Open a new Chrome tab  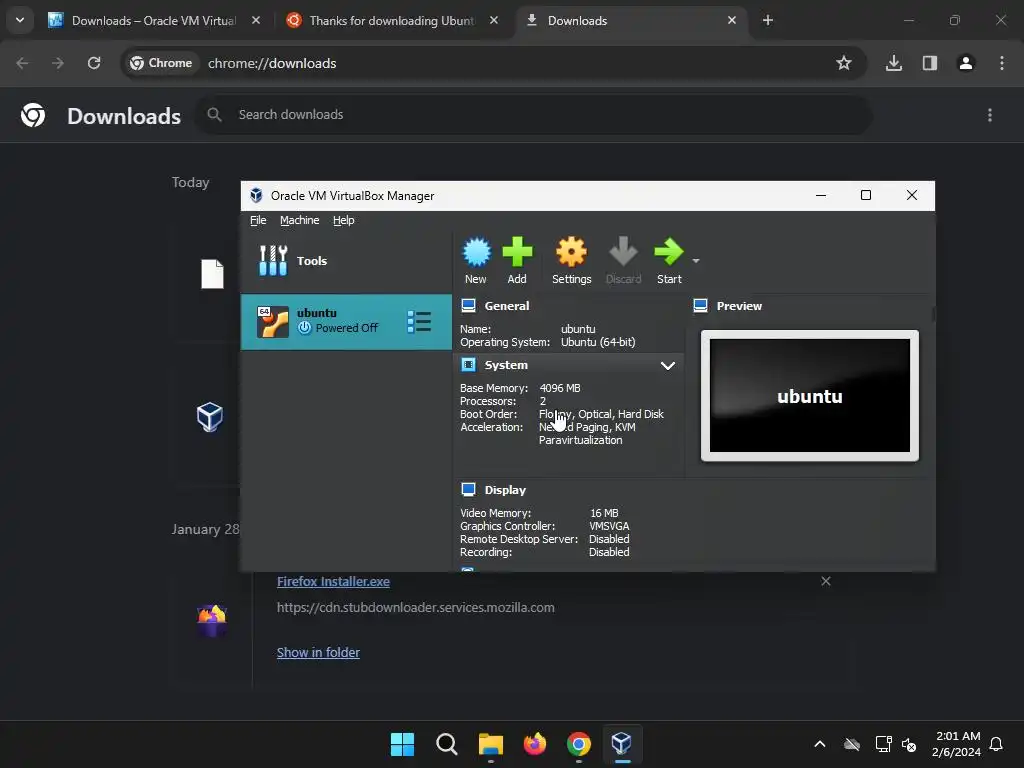pos(768,20)
